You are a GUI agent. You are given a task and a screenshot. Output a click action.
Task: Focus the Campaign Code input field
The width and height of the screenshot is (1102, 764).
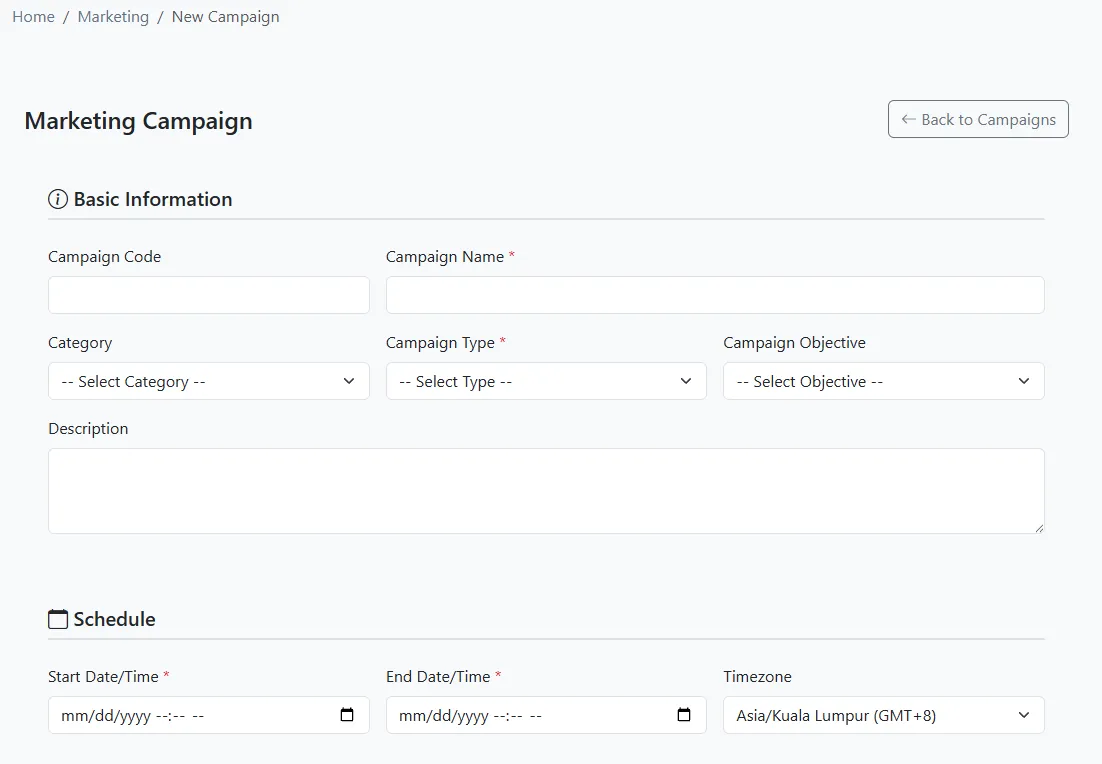(209, 295)
